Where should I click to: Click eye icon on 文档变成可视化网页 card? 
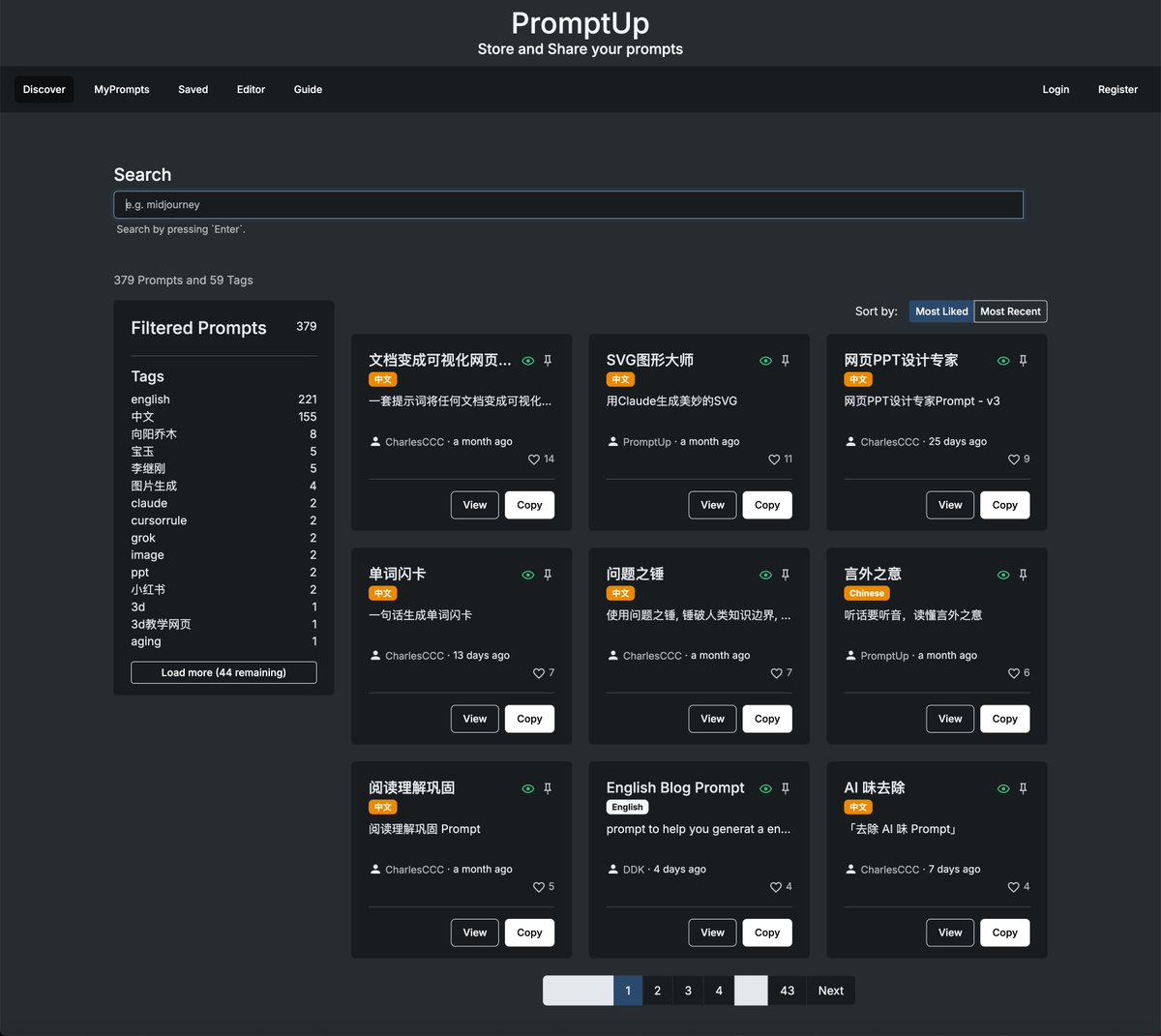point(528,361)
